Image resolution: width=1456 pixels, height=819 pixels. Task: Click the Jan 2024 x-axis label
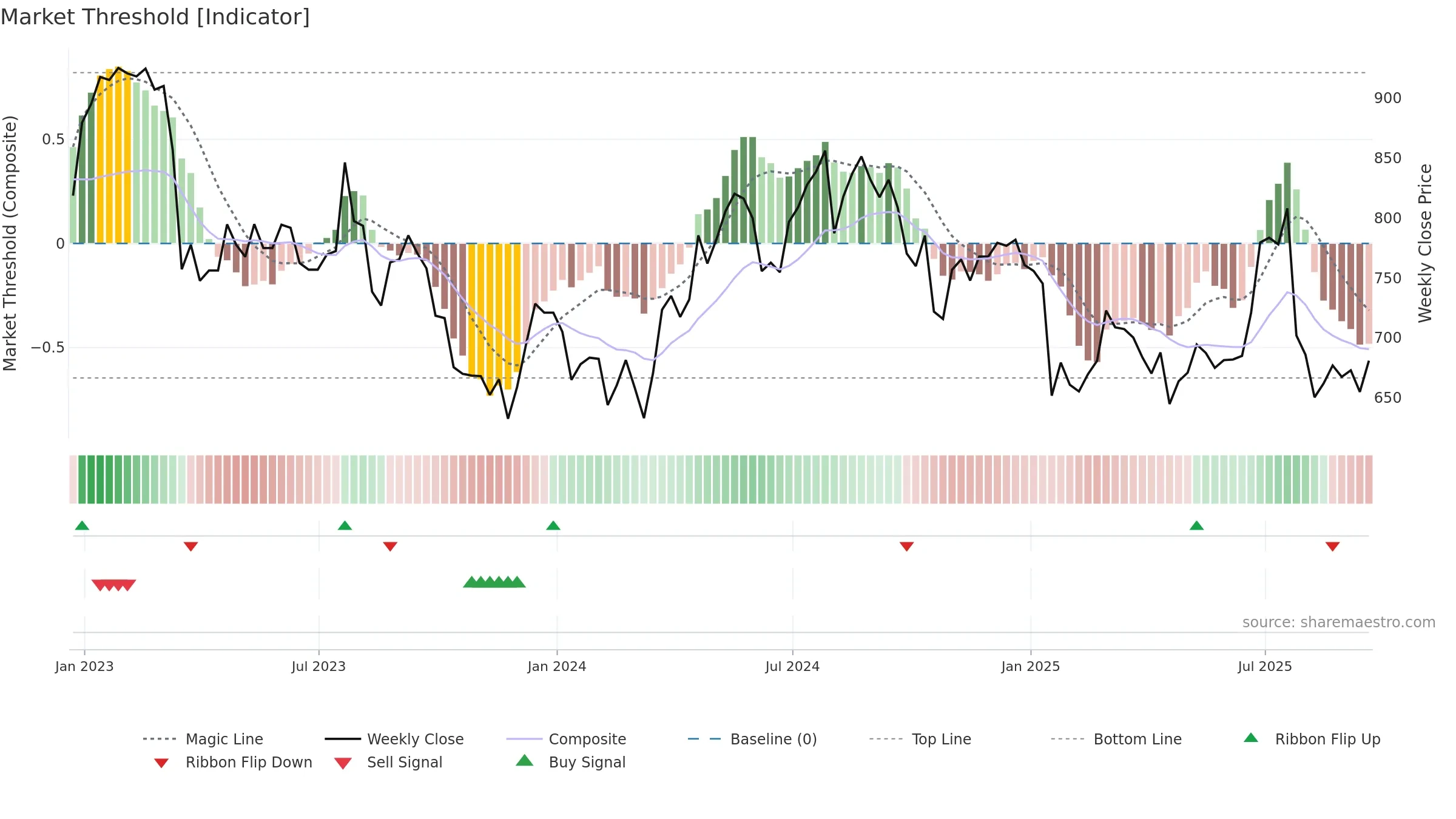pyautogui.click(x=557, y=667)
